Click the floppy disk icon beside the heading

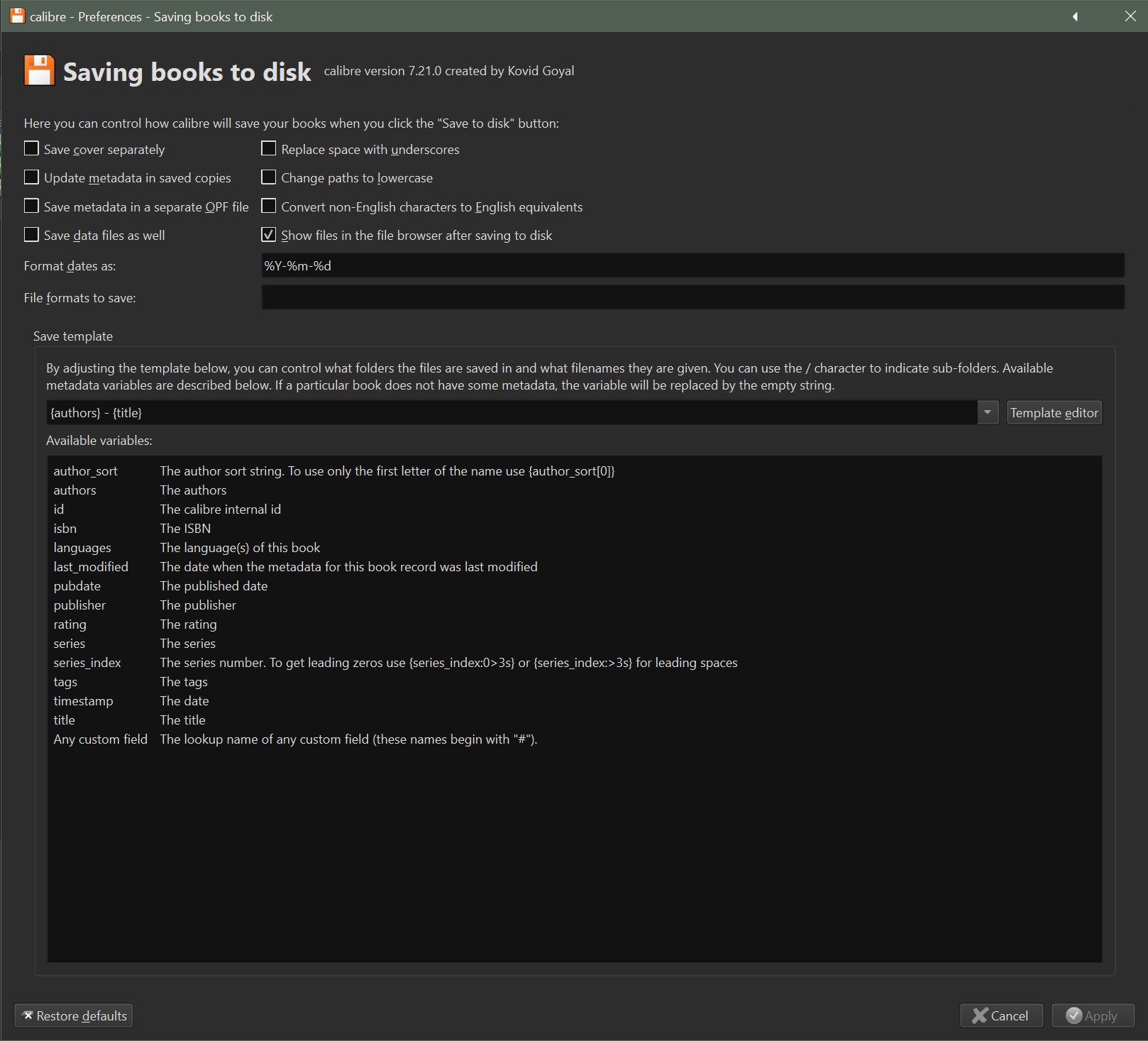click(39, 70)
